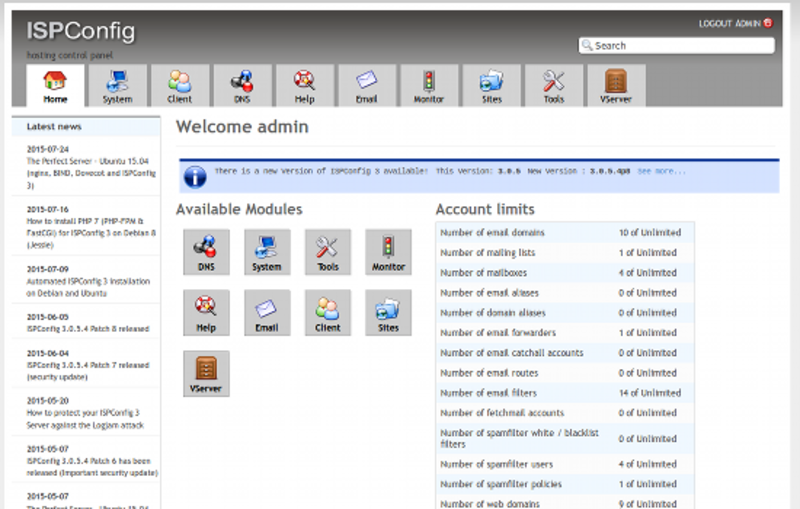Launch the System module under Available Modules

[267, 252]
